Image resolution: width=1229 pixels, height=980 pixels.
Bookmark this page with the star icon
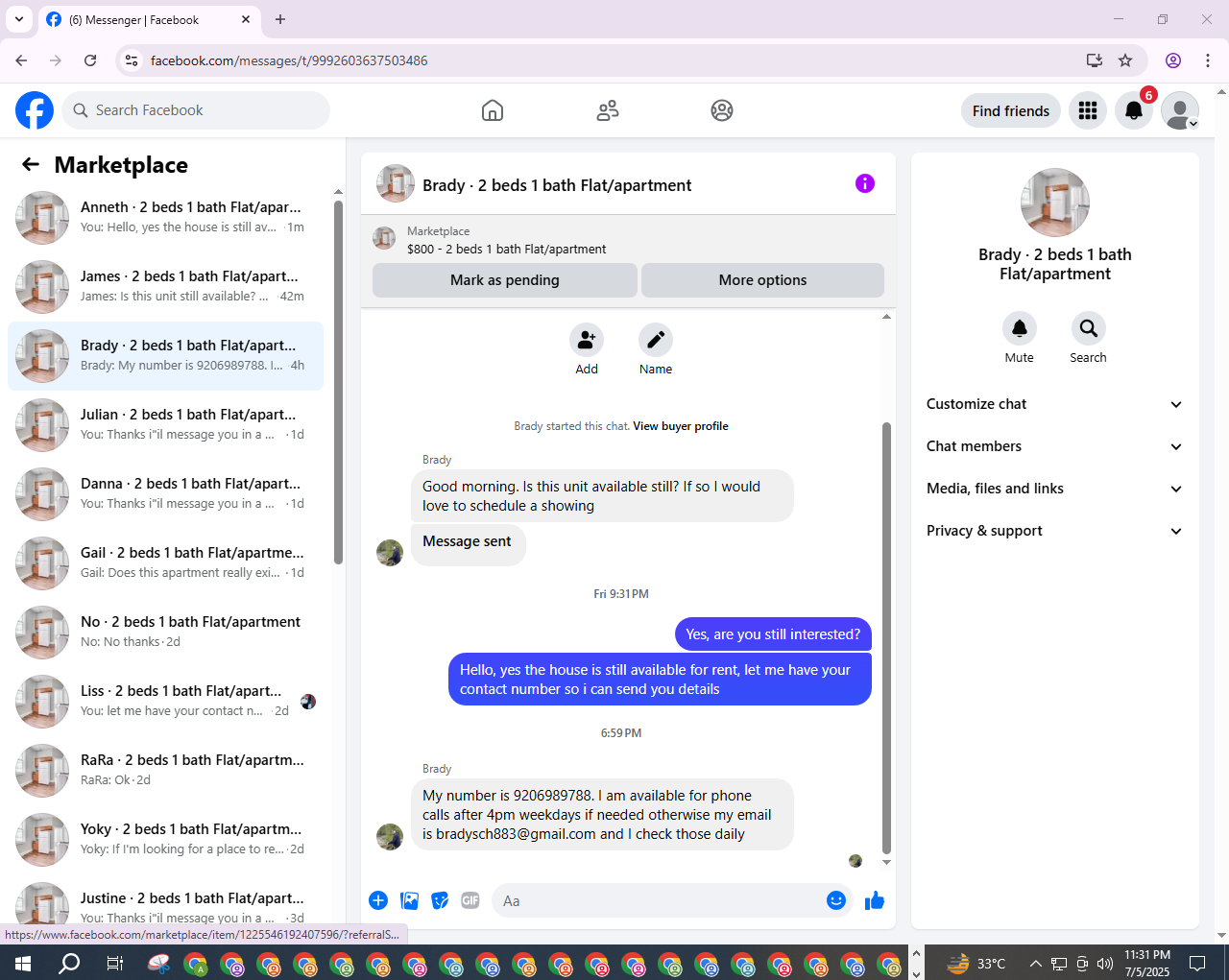pos(1125,60)
